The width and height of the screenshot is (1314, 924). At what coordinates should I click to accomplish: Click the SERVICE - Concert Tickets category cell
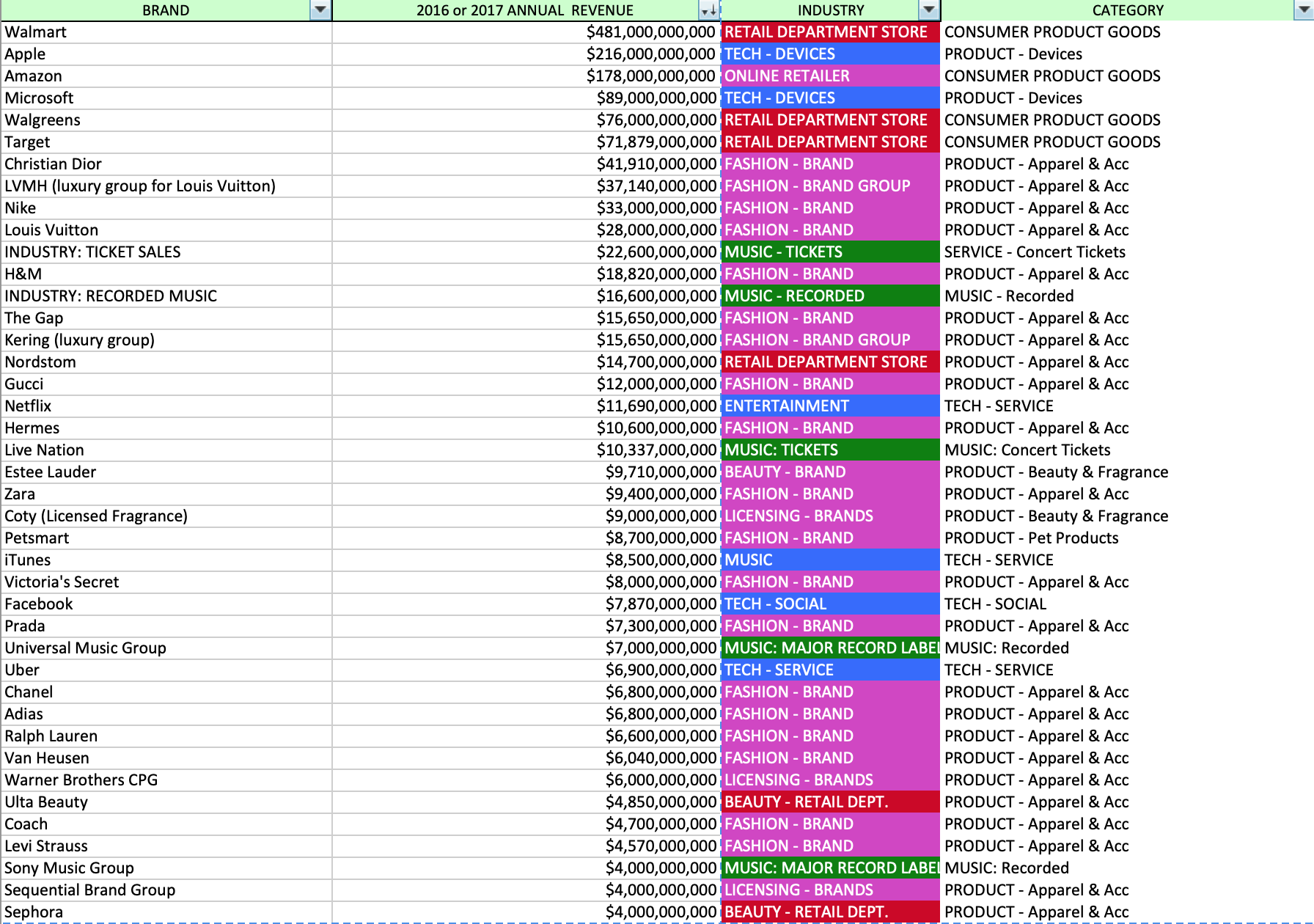pos(1128,252)
